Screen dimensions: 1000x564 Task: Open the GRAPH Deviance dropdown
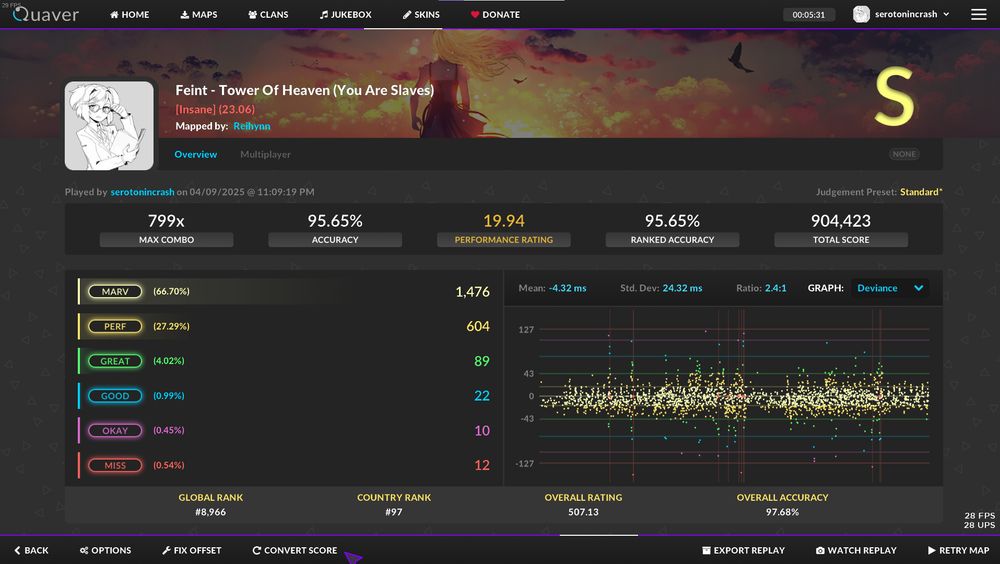[x=890, y=288]
